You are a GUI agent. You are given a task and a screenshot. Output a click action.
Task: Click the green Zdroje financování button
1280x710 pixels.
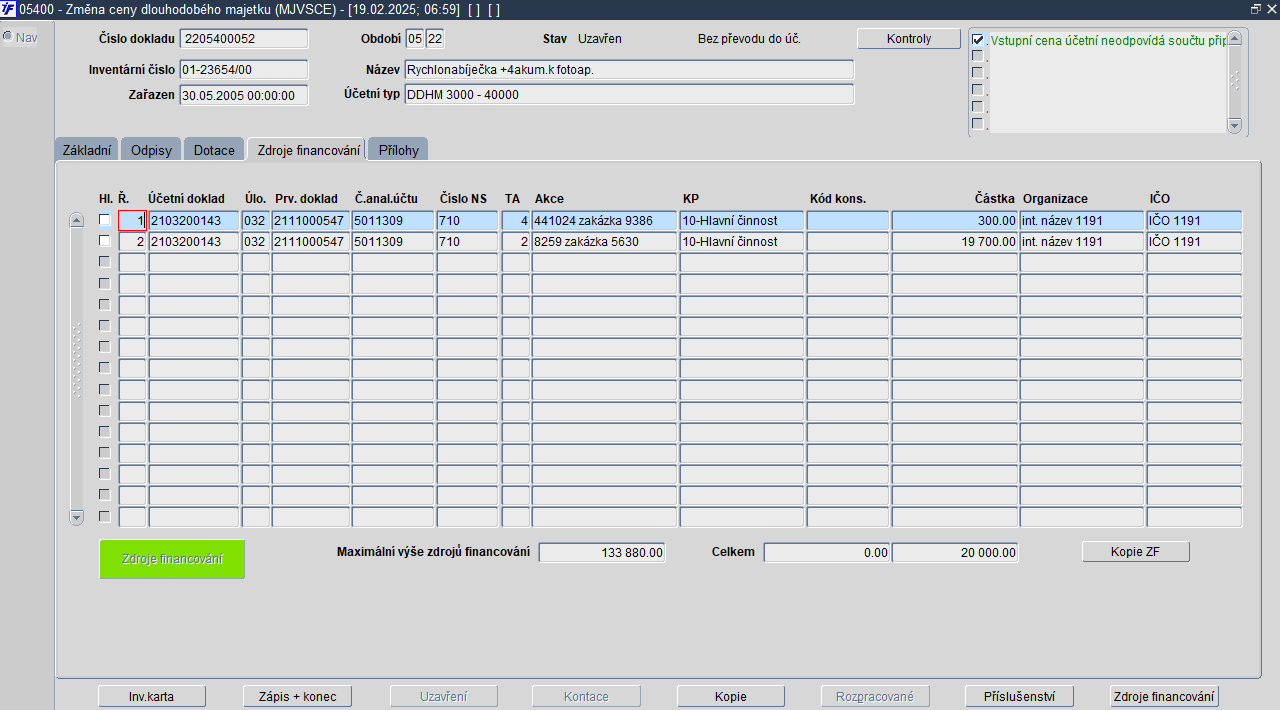coord(172,559)
